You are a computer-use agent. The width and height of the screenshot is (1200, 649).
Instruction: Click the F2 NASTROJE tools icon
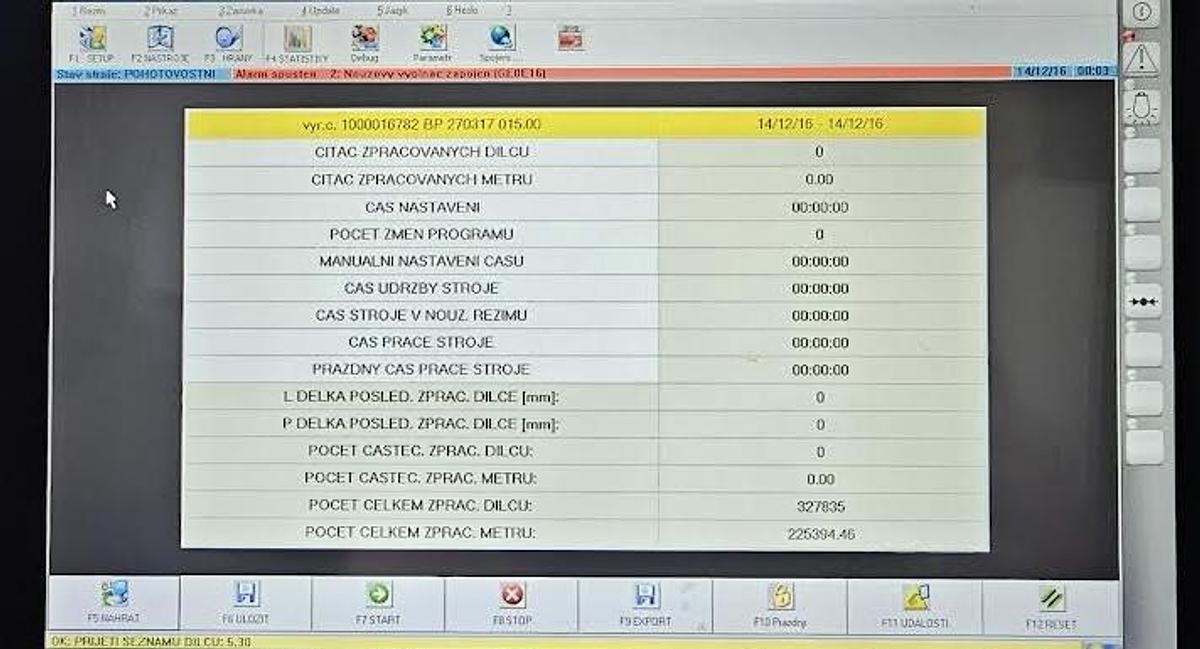[x=160, y=40]
